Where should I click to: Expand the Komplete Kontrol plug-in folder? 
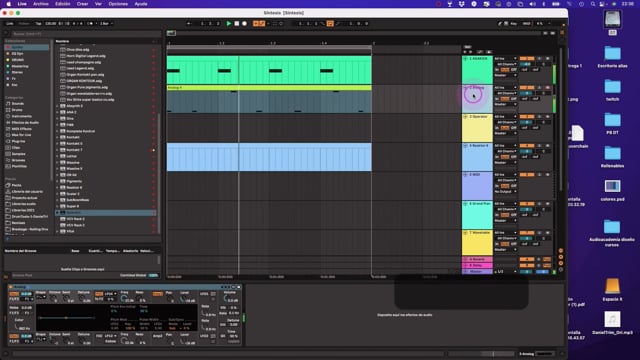coord(57,131)
